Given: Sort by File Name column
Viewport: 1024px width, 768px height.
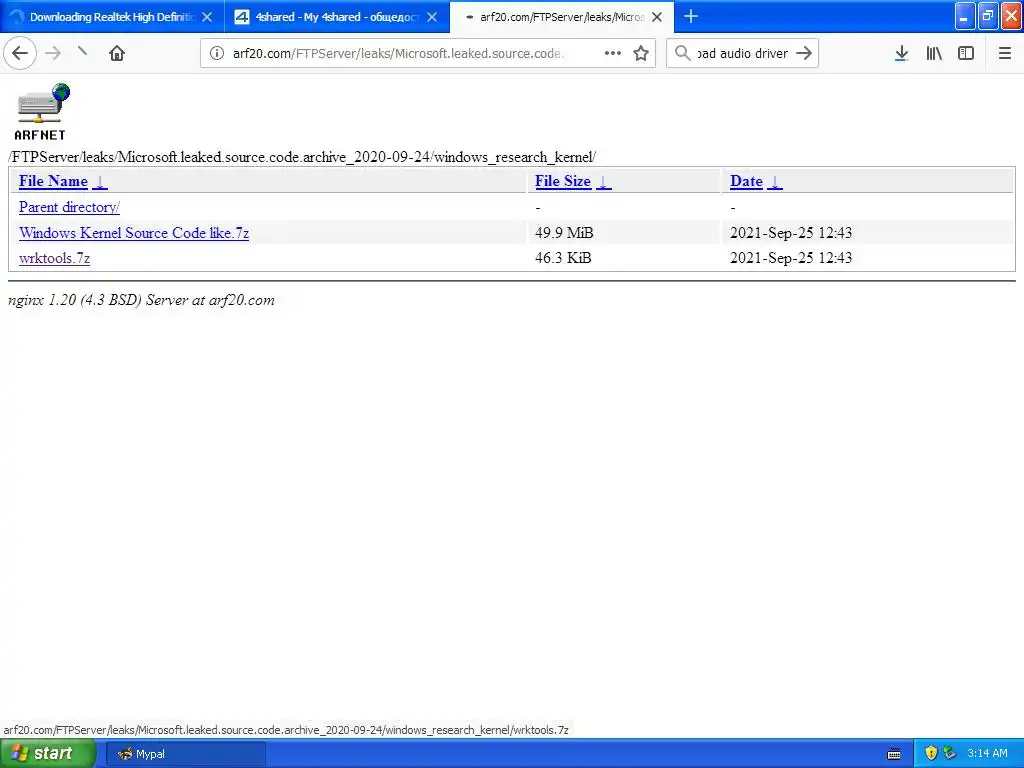Looking at the screenshot, I should pos(53,182).
